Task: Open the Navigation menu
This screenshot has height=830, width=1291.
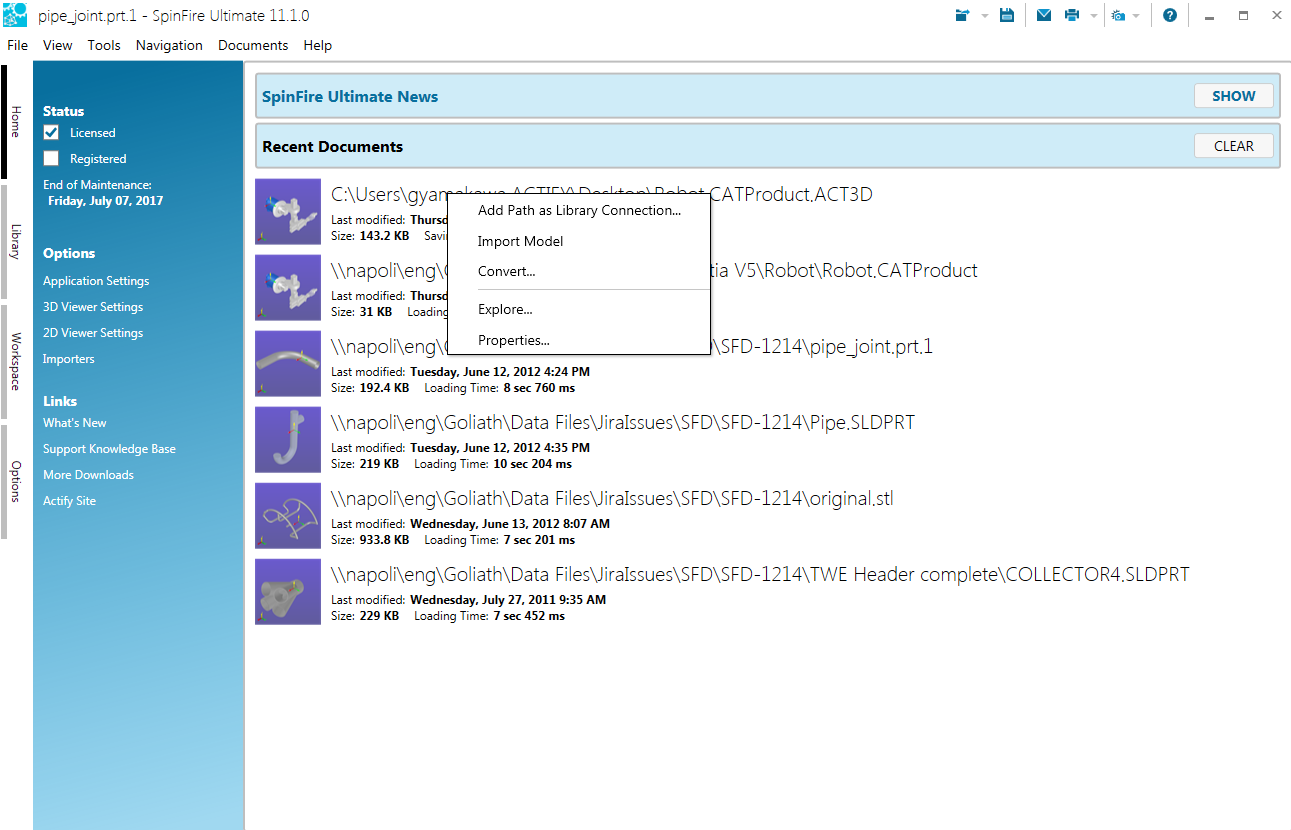Action: (x=169, y=45)
